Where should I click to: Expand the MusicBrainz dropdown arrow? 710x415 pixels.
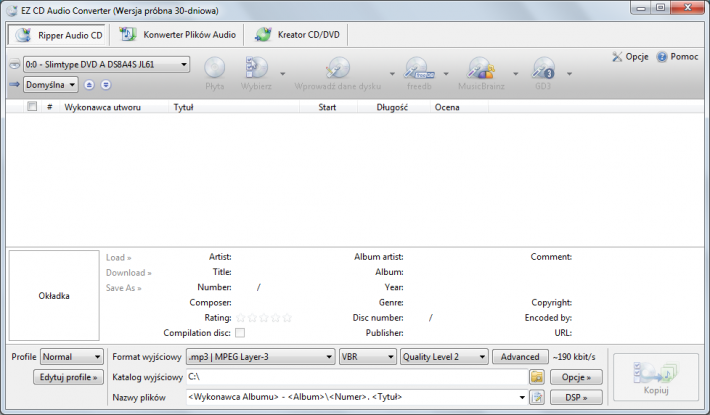tap(515, 73)
